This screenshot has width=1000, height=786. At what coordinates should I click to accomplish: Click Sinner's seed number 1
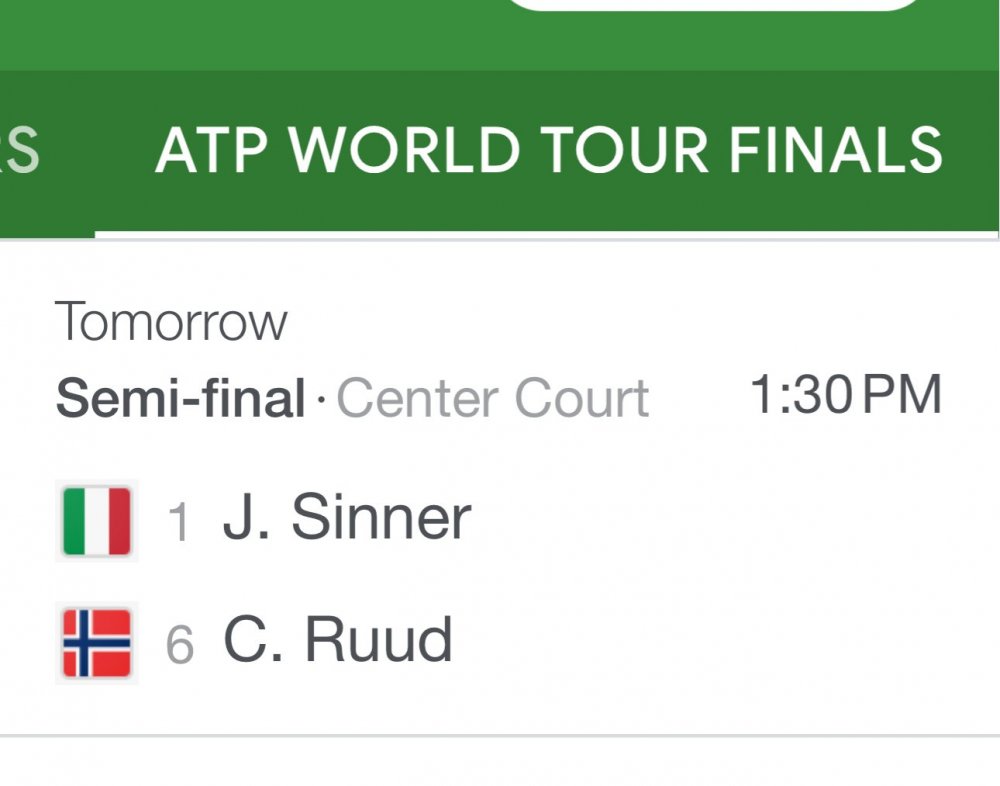coord(179,523)
